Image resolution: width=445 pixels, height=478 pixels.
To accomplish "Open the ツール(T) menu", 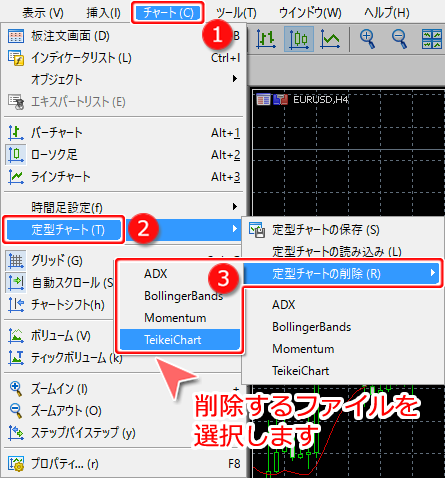I will [236, 13].
